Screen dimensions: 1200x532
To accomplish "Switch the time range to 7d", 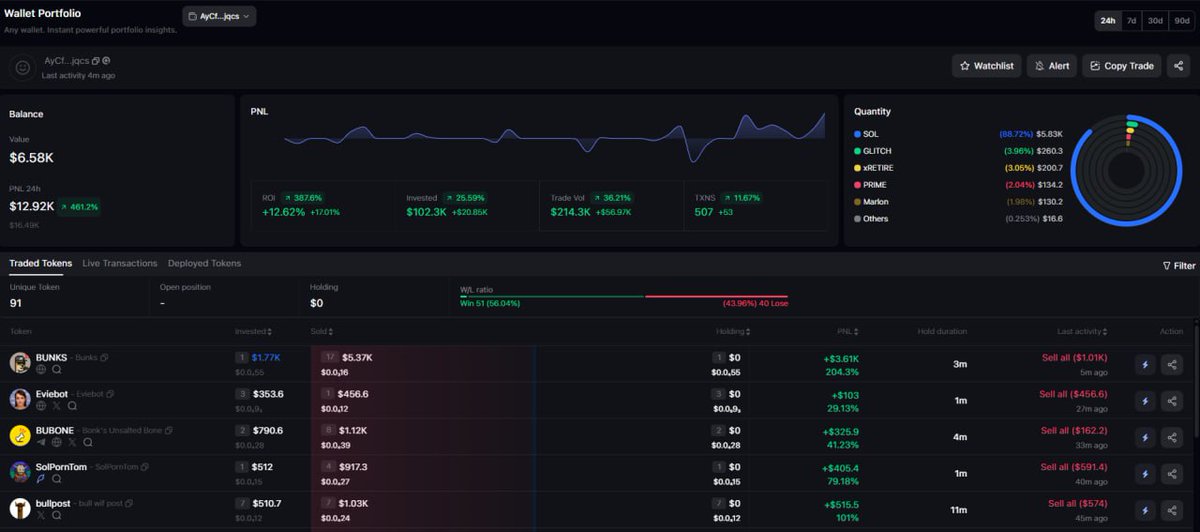I will 1131,20.
